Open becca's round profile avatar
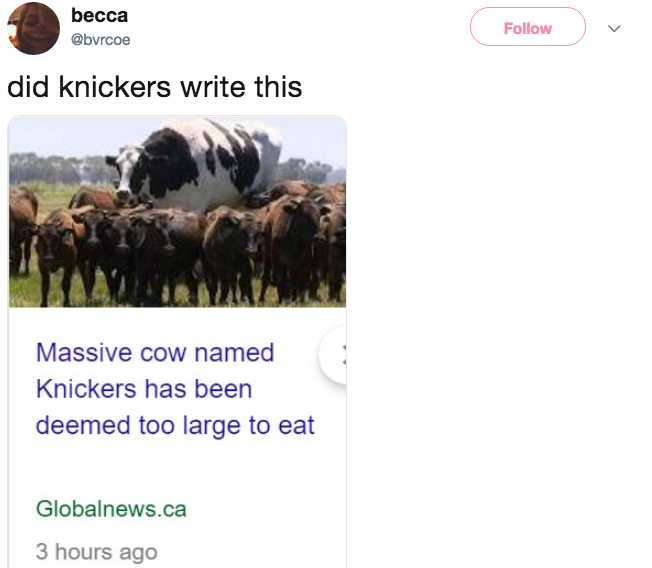 [x=33, y=28]
